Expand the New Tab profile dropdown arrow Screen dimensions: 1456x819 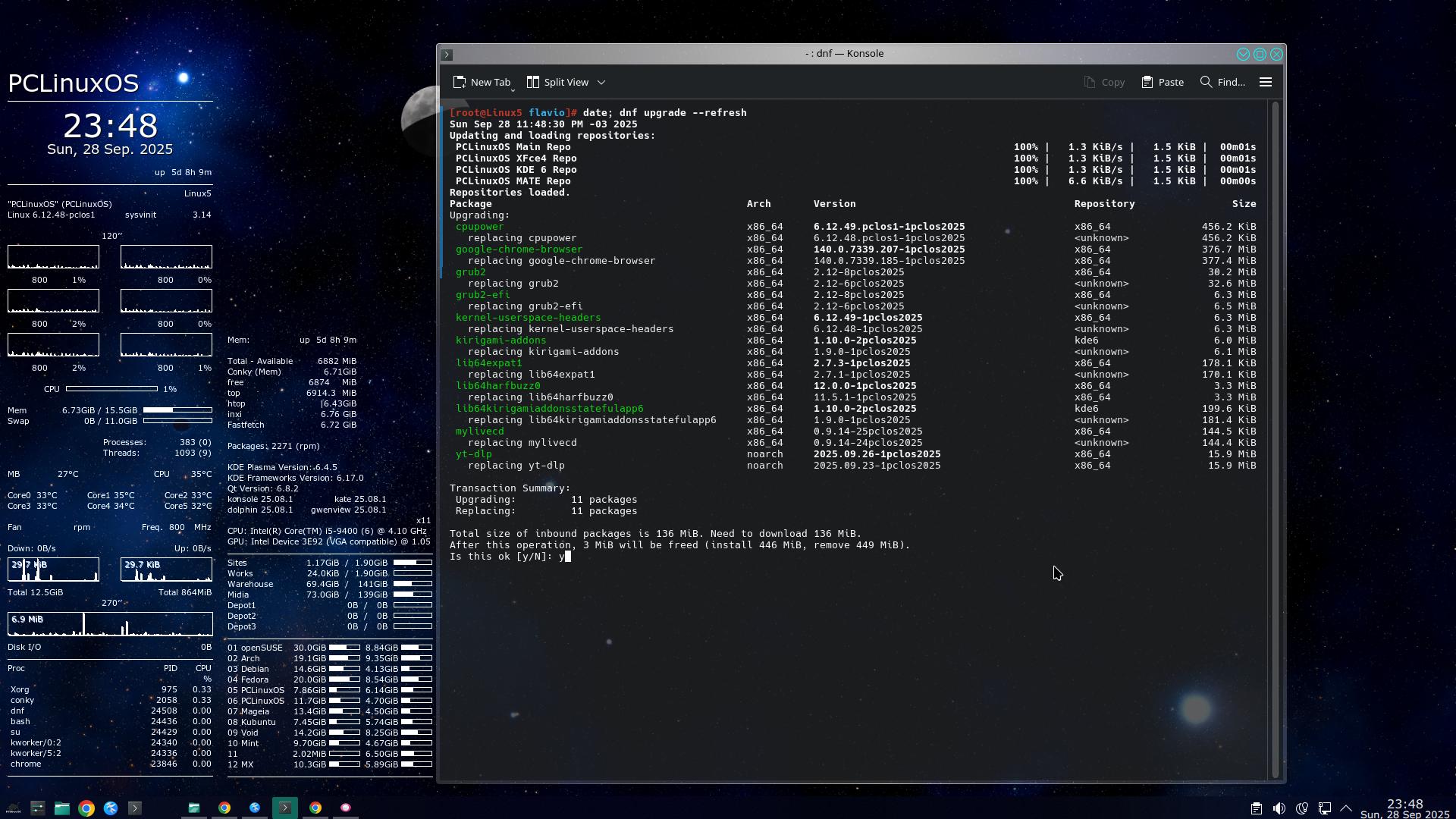pos(513,89)
